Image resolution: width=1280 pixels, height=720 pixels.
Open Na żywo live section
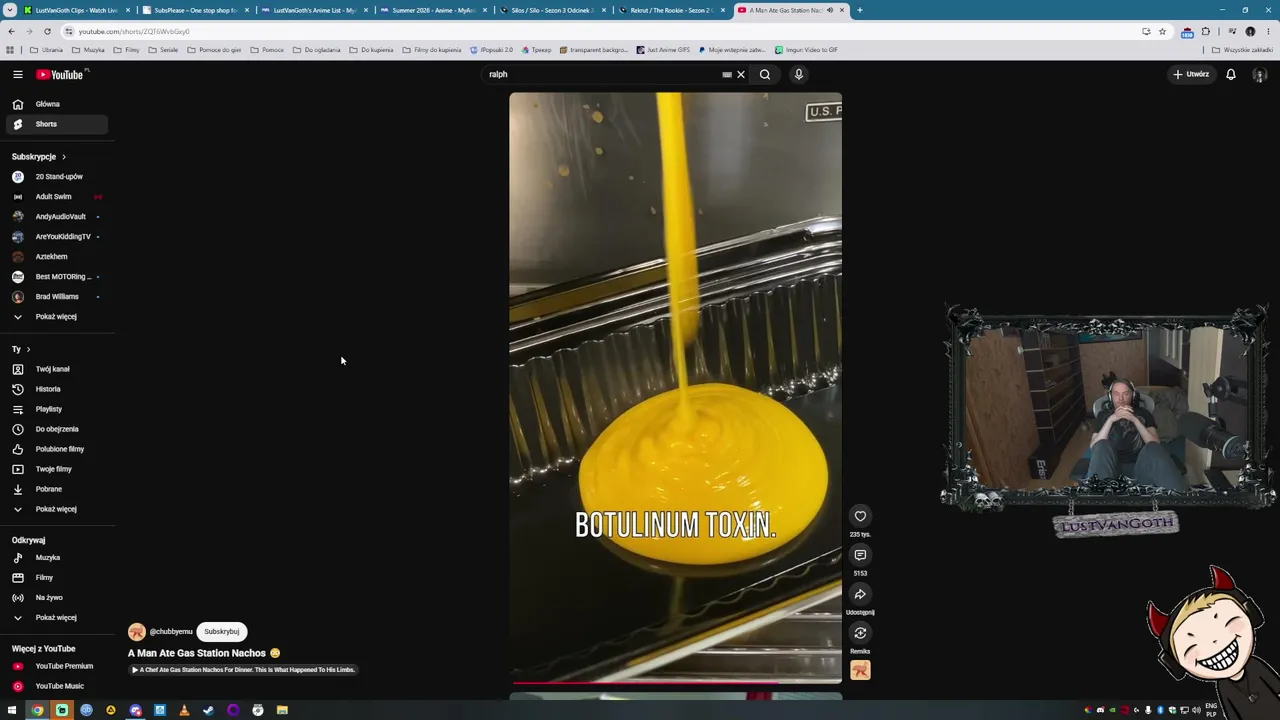[x=55, y=598]
